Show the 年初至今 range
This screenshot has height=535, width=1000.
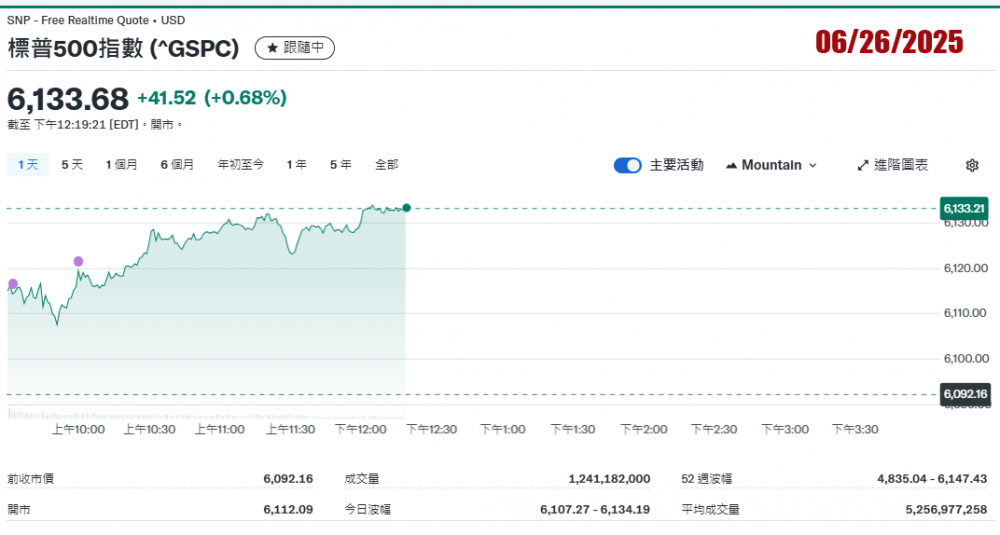pyautogui.click(x=240, y=164)
